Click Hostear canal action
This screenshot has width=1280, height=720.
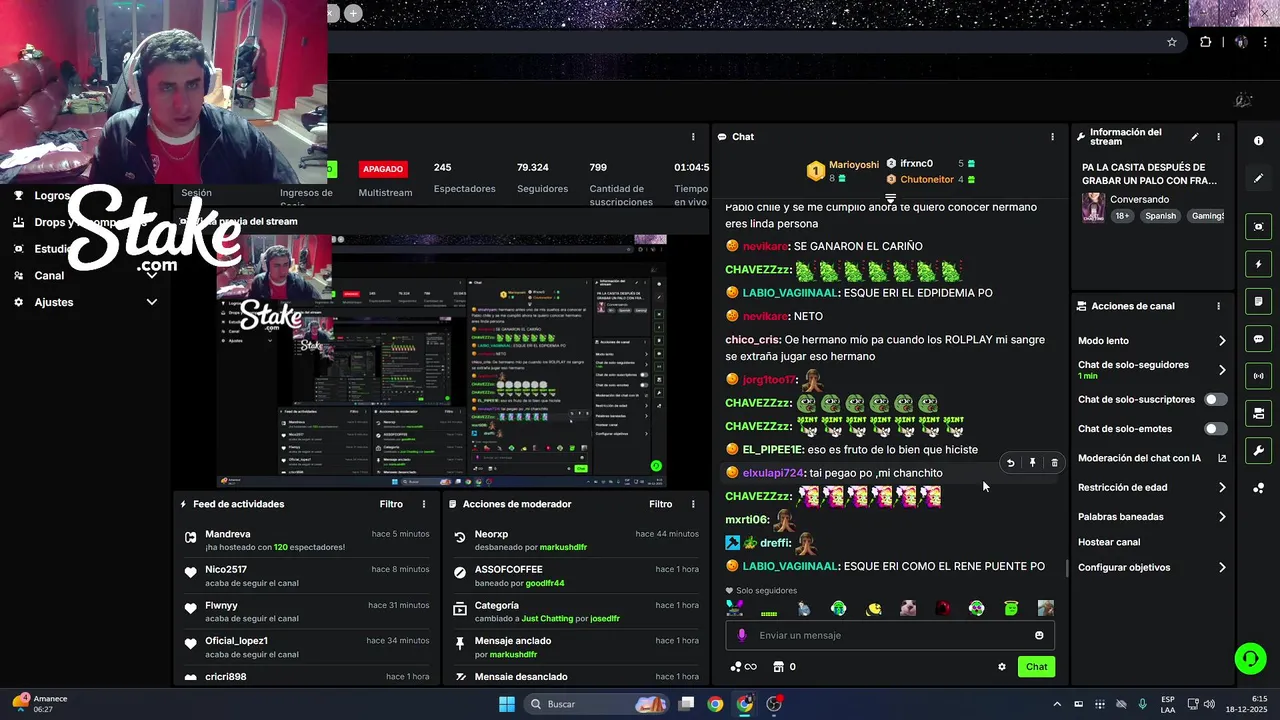(1109, 542)
